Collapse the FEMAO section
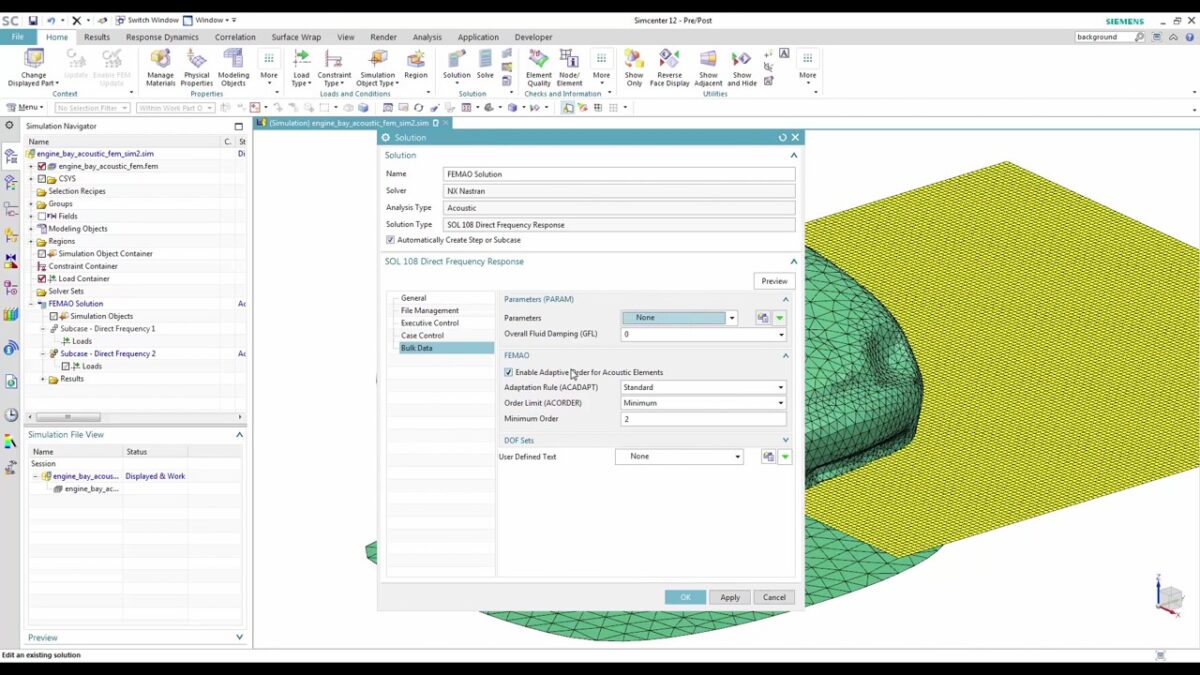The width and height of the screenshot is (1200, 675). pos(785,355)
